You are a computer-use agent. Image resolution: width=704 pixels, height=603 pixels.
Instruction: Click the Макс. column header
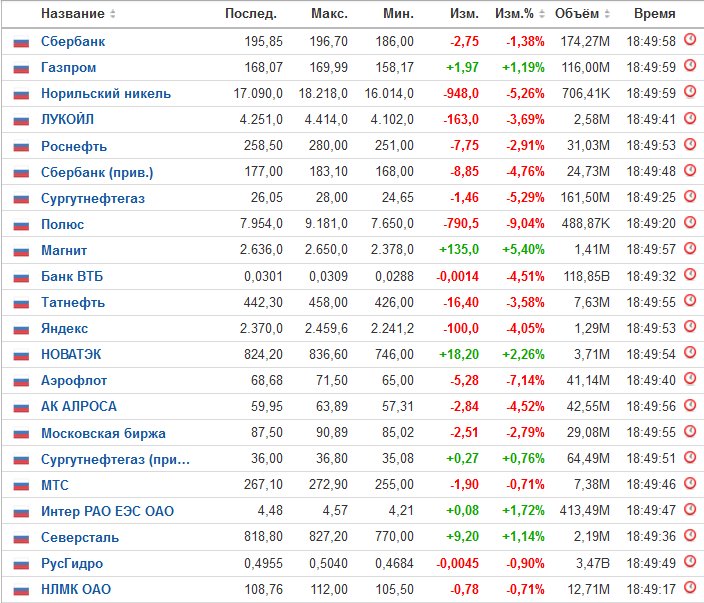329,14
